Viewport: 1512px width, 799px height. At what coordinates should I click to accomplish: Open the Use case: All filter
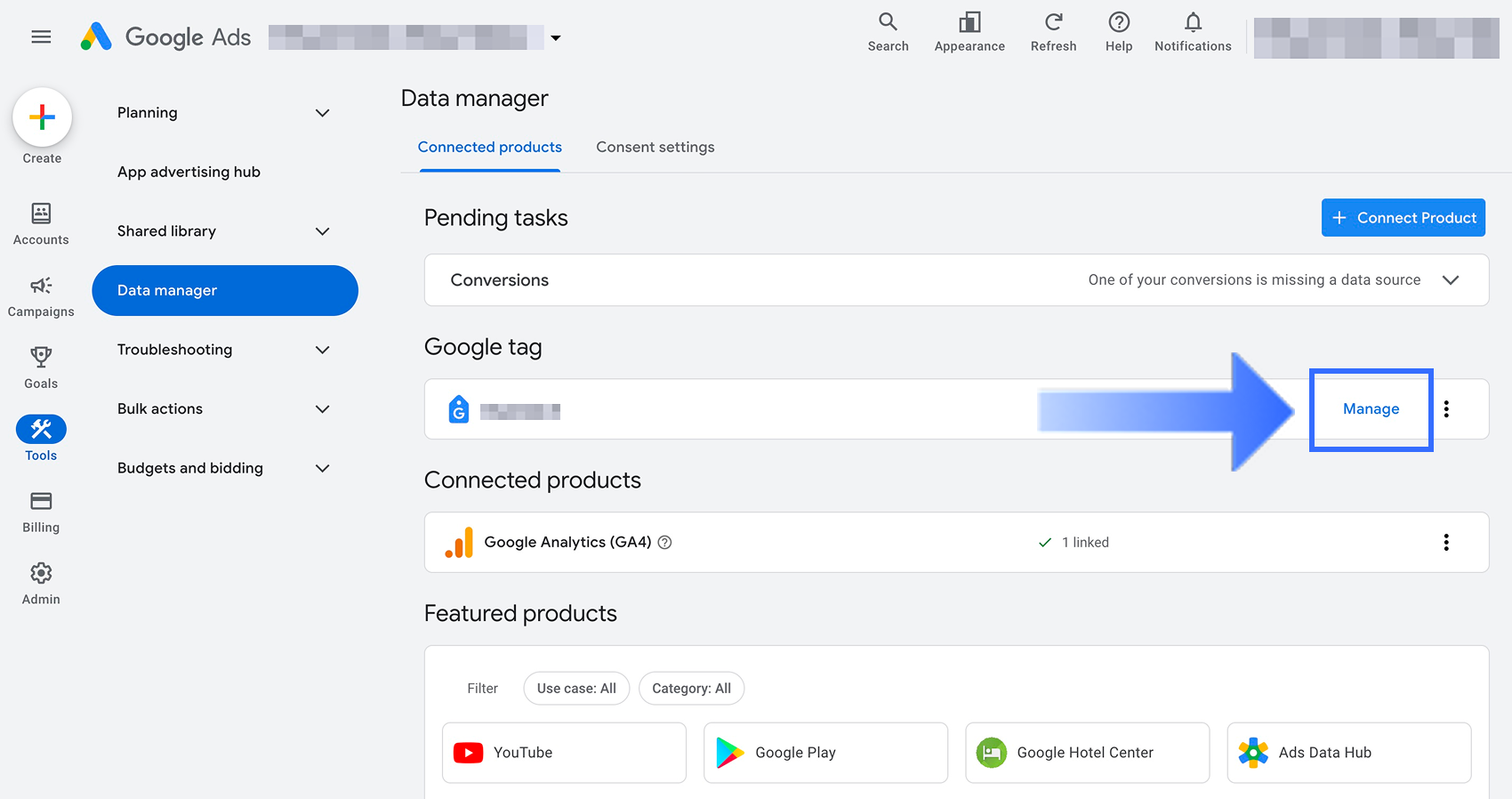(576, 689)
